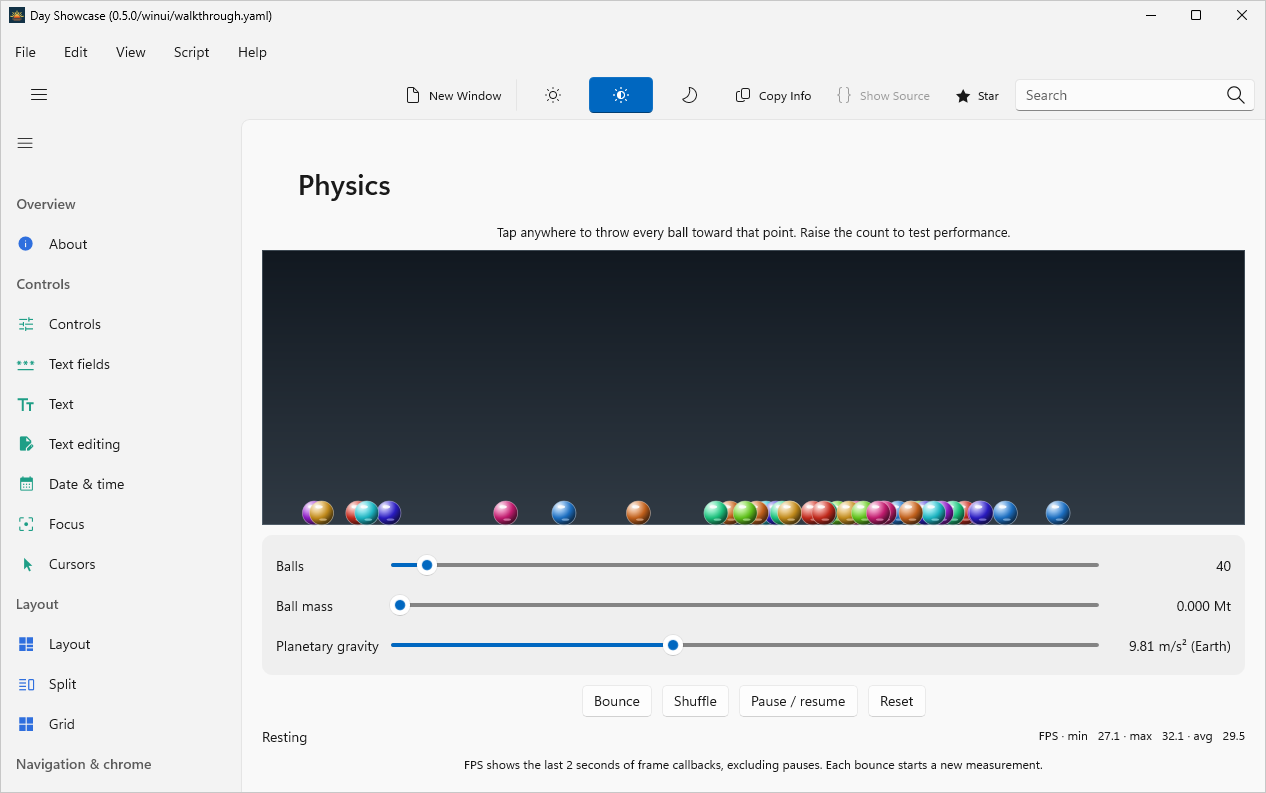
Task: Click the search magnifier icon
Action: click(1236, 95)
